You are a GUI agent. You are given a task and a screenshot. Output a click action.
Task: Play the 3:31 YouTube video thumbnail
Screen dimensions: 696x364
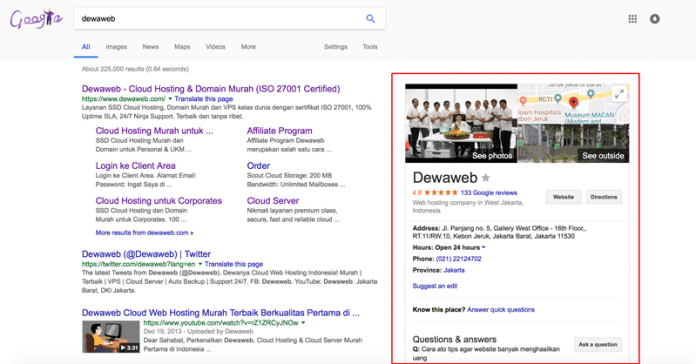pos(111,336)
